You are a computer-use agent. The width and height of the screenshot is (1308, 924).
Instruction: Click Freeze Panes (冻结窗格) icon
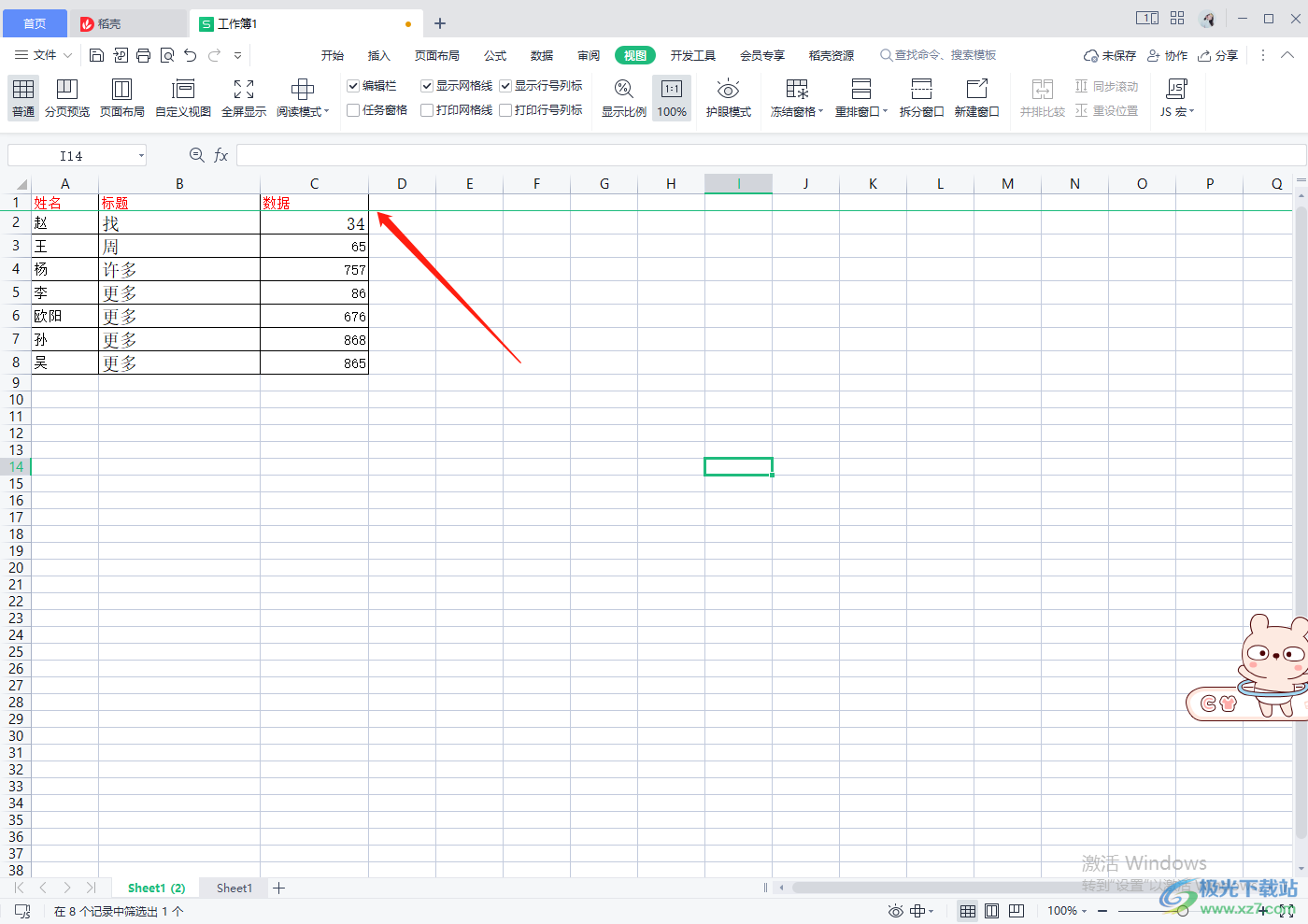tap(797, 90)
